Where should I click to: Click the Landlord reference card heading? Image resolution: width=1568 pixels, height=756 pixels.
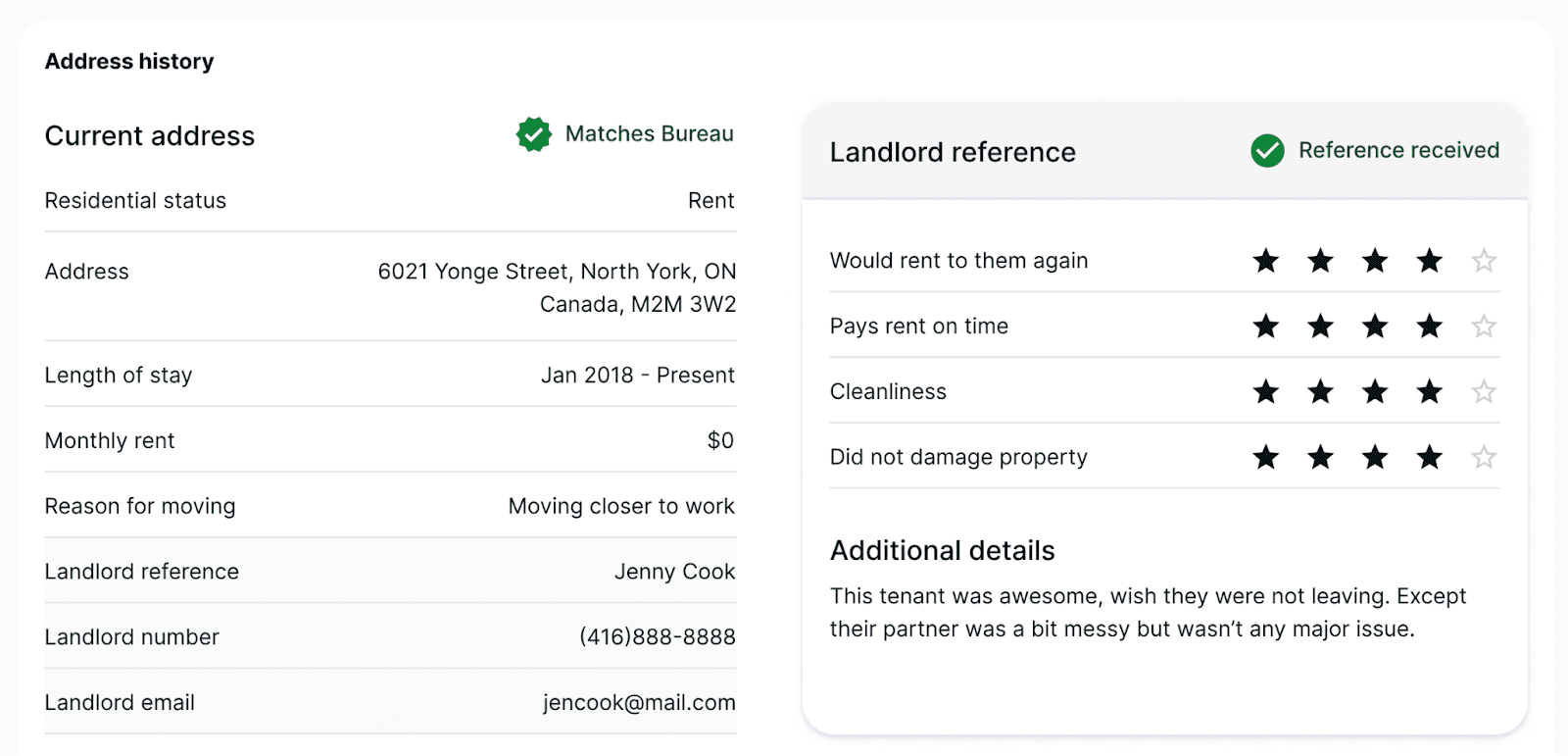953,153
